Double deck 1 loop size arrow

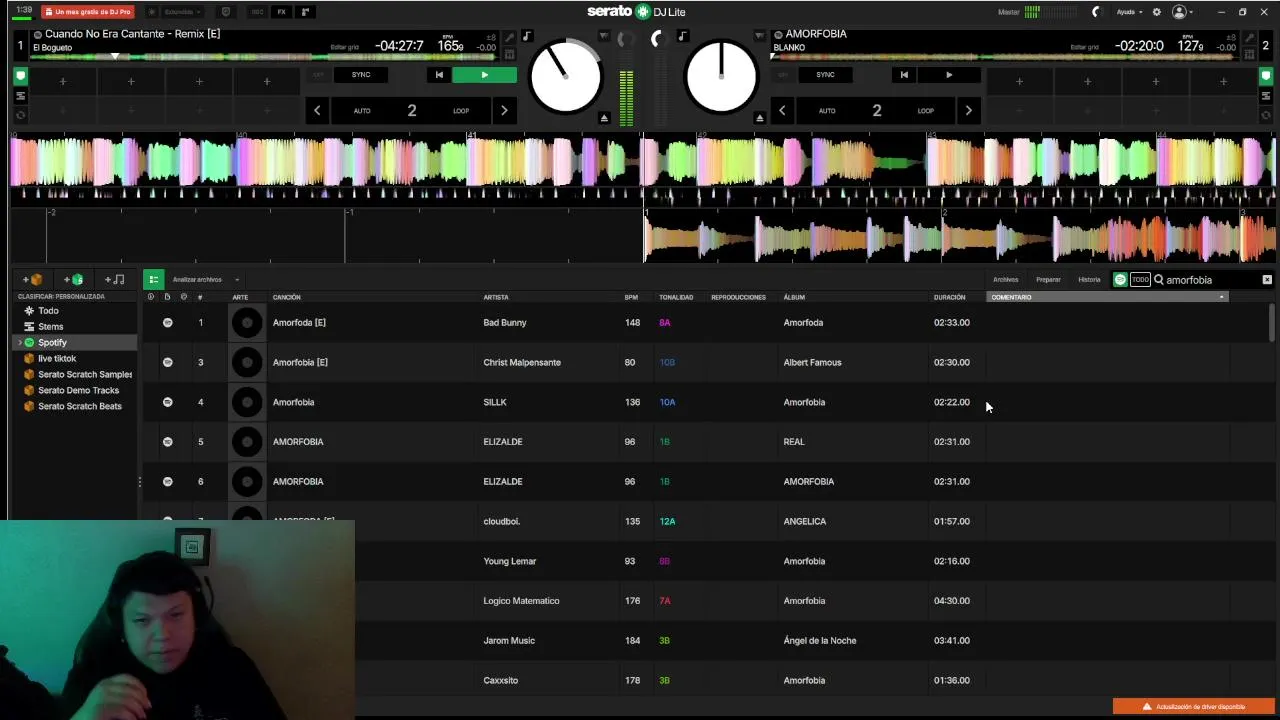tap(504, 111)
